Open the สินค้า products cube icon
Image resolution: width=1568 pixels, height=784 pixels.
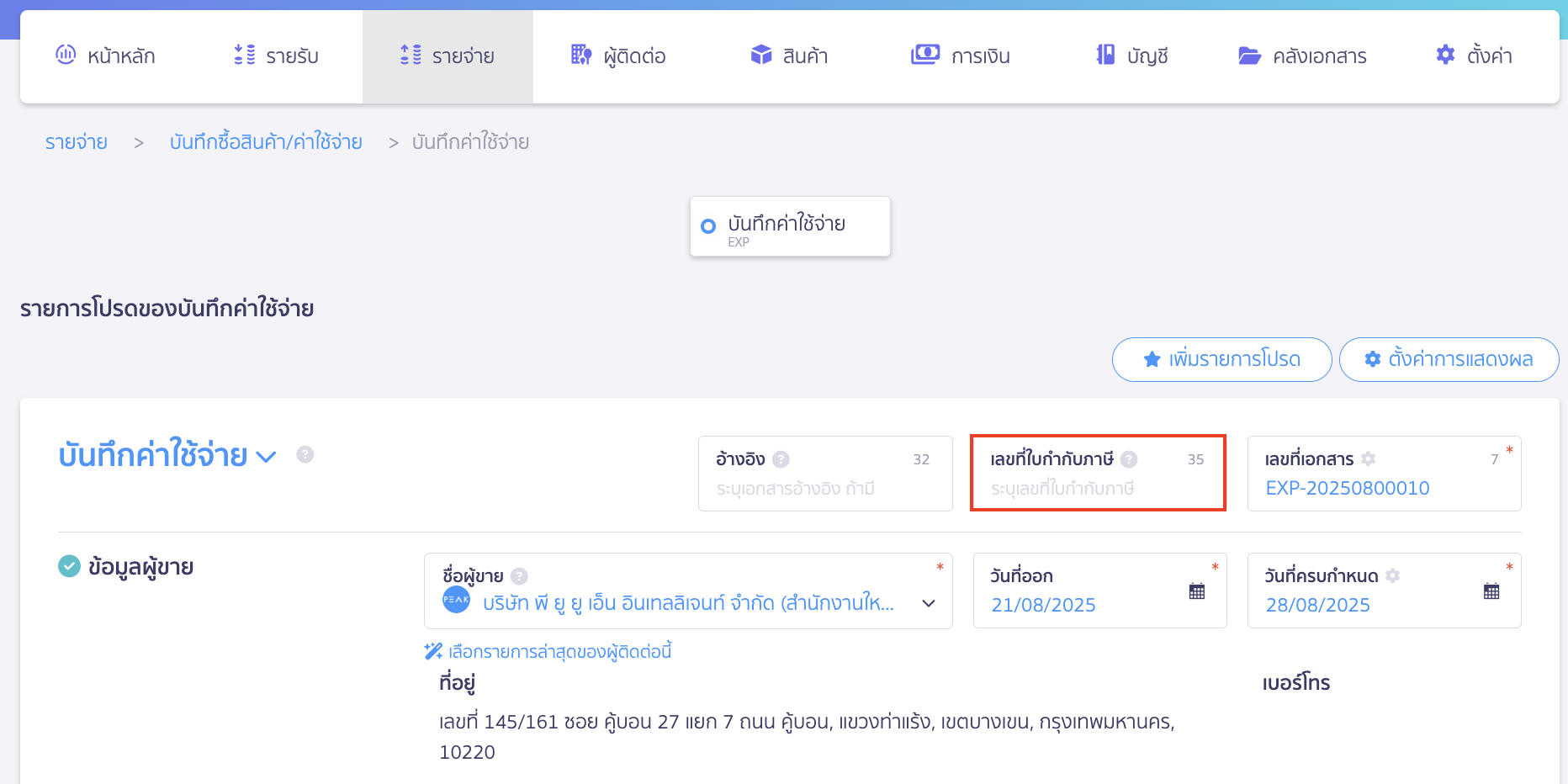point(762,55)
